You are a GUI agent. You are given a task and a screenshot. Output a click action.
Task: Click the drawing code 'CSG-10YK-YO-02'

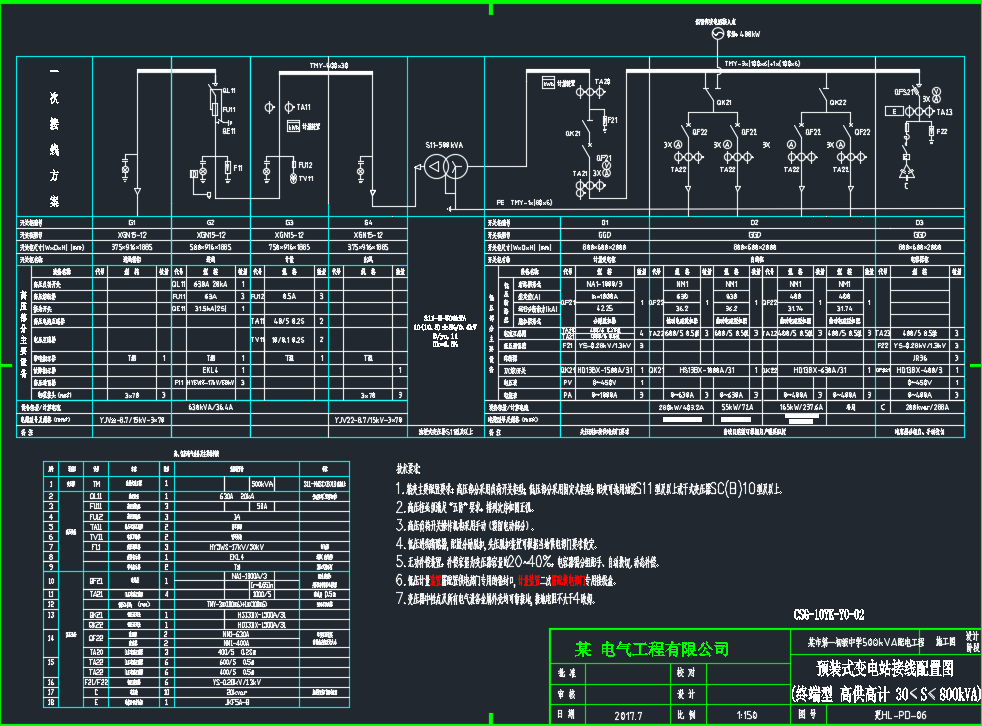click(829, 615)
